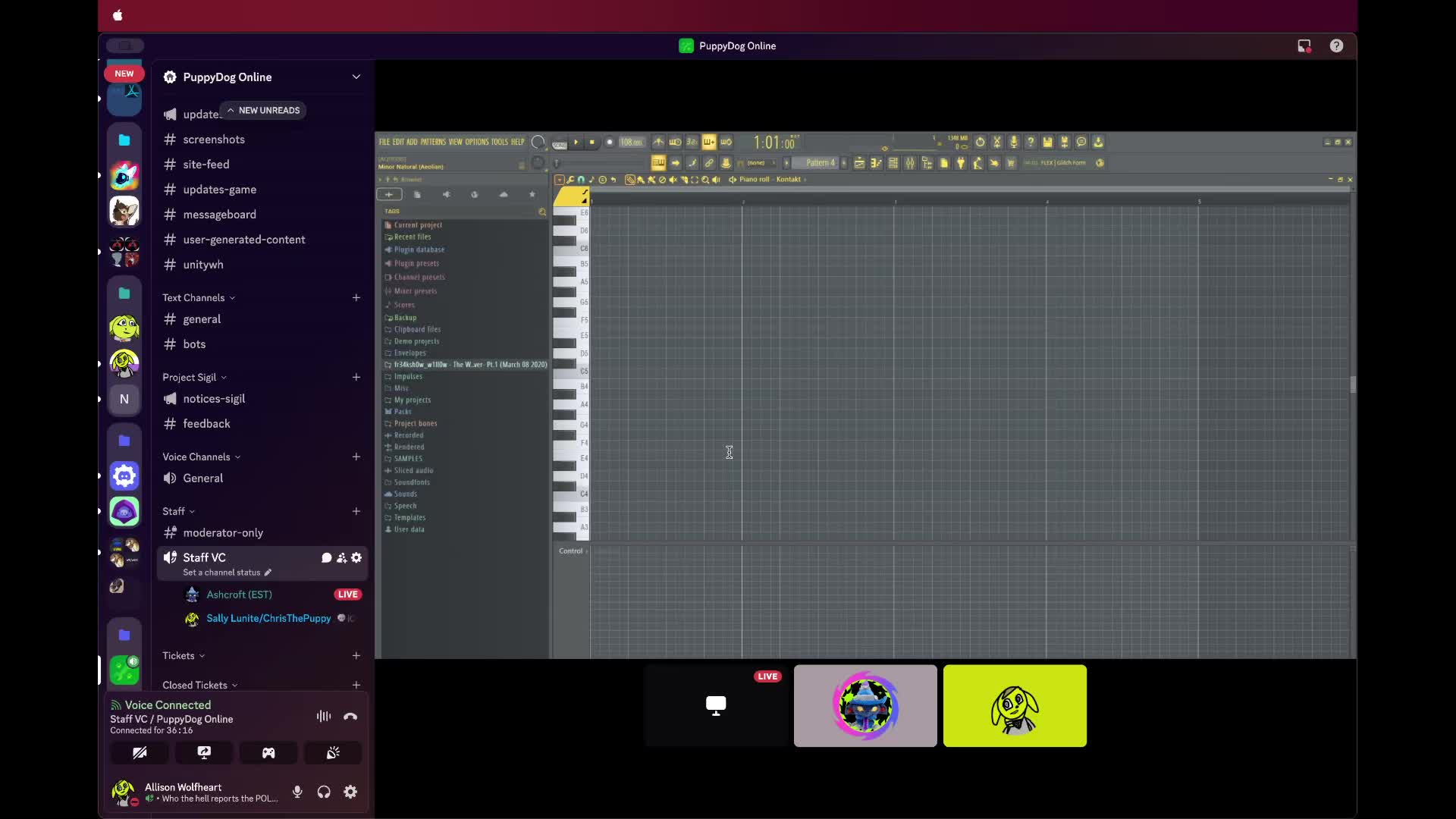Open noise suppression waveform icon
Viewport: 1456px width, 819px height.
point(324,716)
